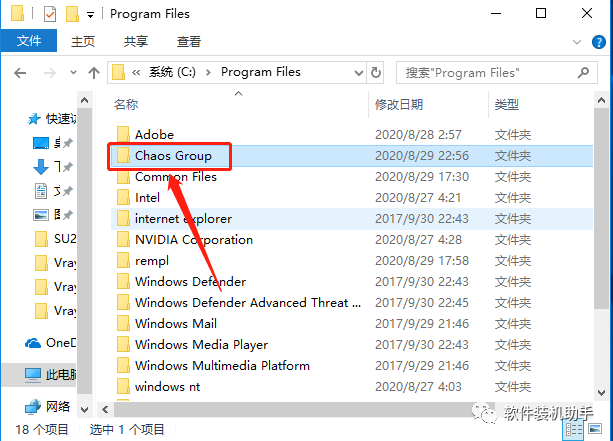Viewport: 613px width, 441px height.
Task: Switch to large icons view
Action: [x=595, y=429]
